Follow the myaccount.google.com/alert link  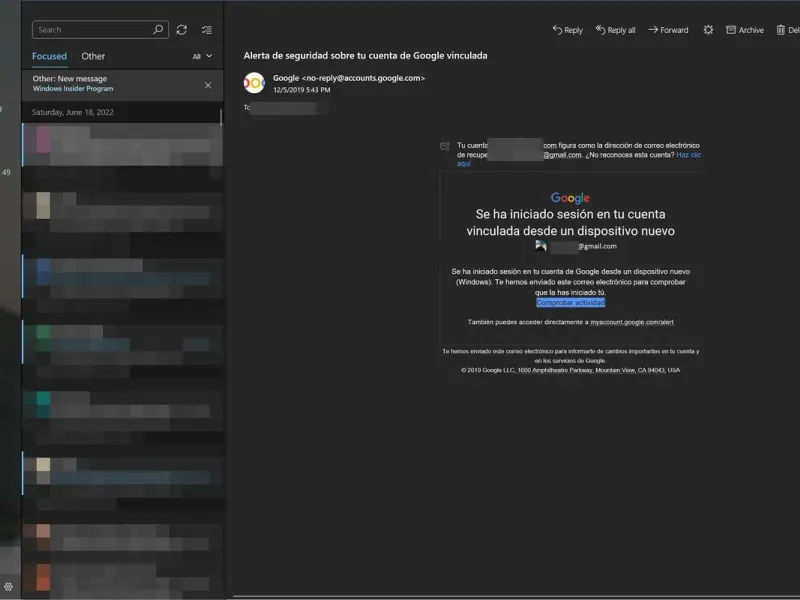click(x=632, y=322)
